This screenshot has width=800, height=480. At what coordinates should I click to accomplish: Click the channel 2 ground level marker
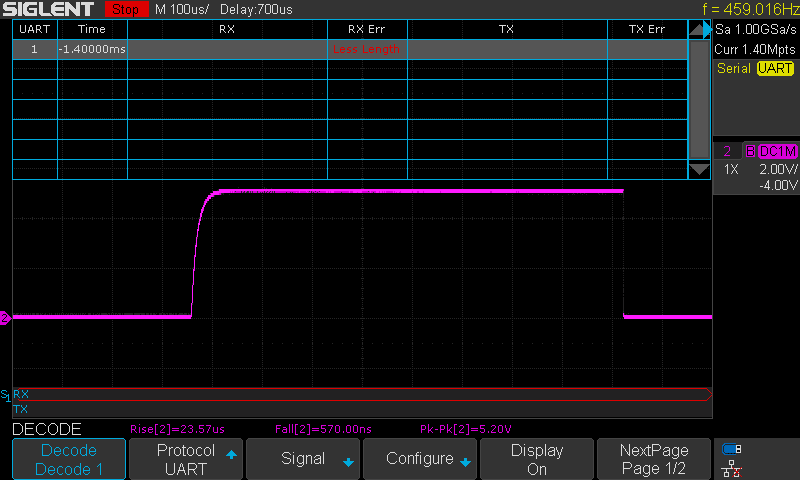point(5,318)
